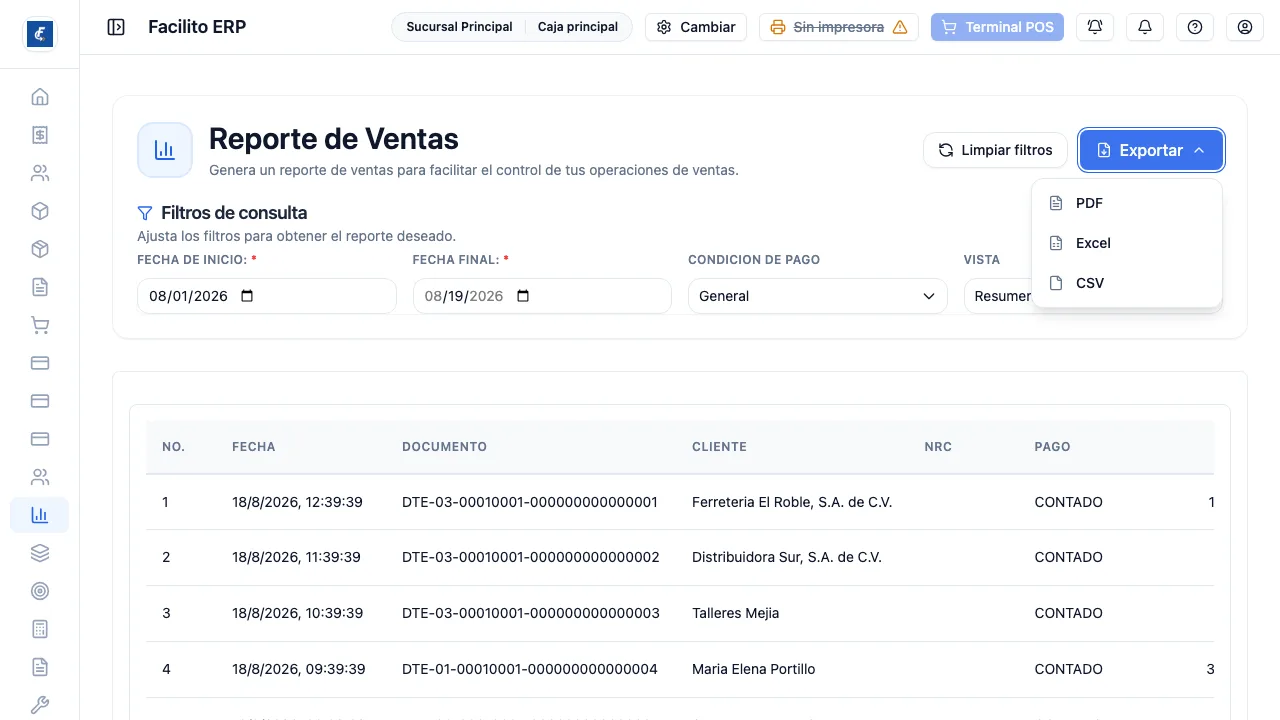
Task: Click the DOCUMENTO column header
Action: pyautogui.click(x=444, y=447)
